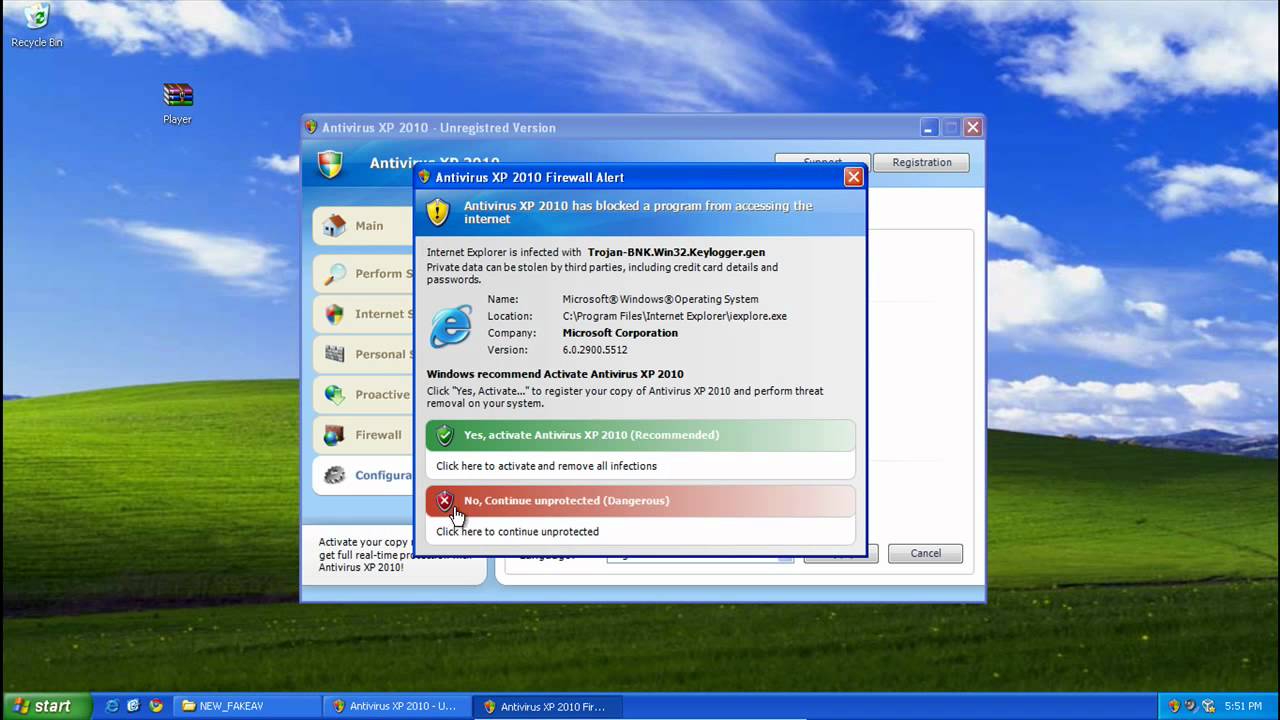Click the 5:51 PM system clock
1280x720 pixels.
click(x=1242, y=706)
